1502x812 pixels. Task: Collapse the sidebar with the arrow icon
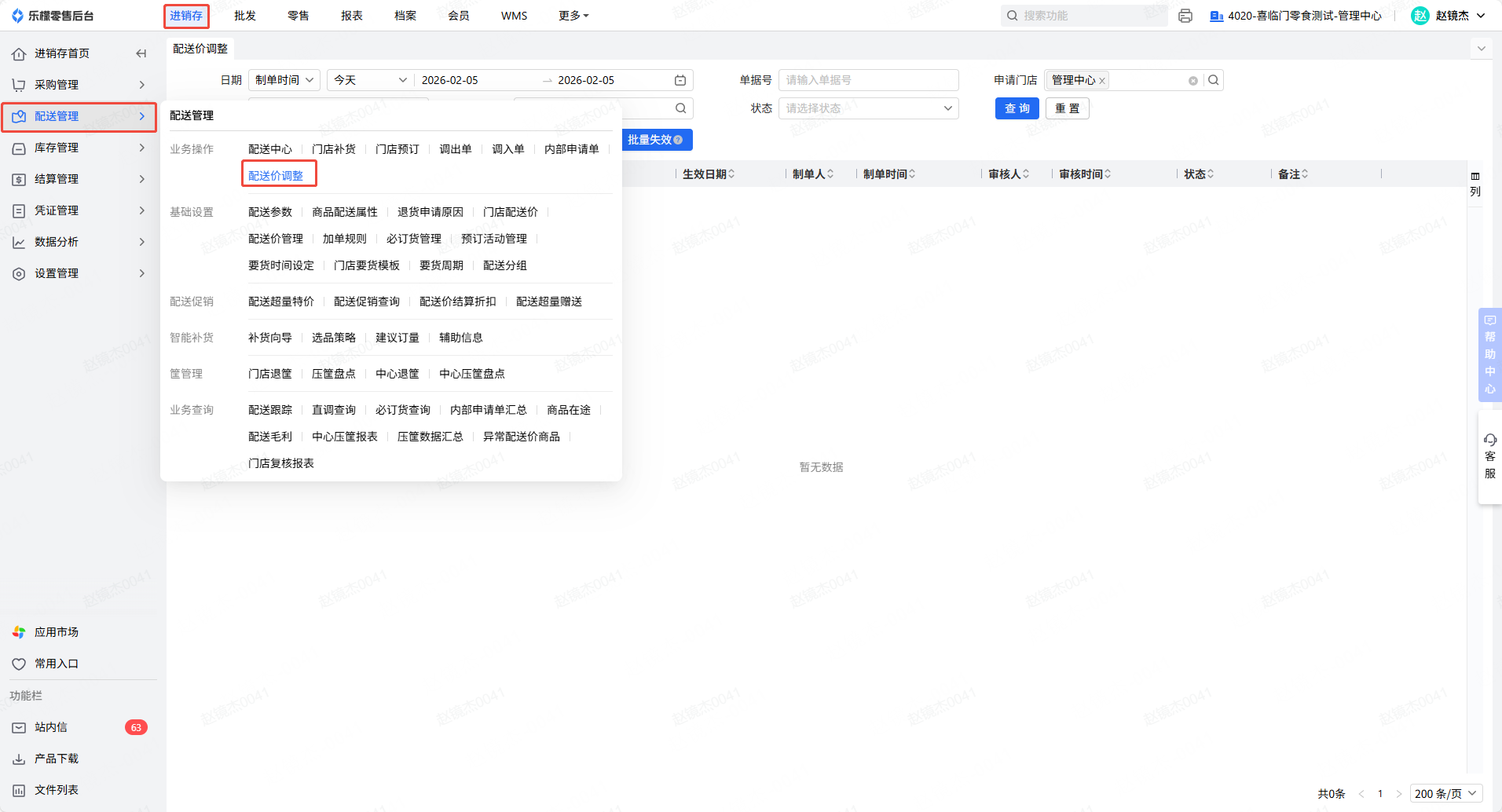[x=141, y=53]
